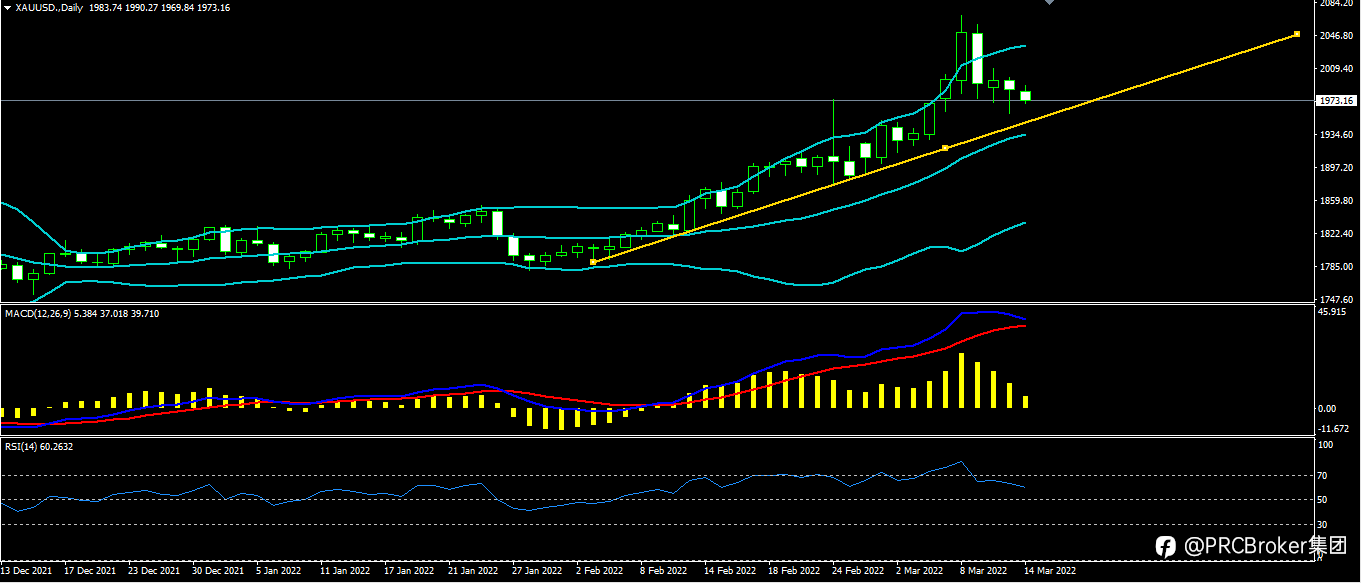Screen dimensions: 1362x584
Task: Click the RSI scale value 100
Action: [x=1325, y=446]
